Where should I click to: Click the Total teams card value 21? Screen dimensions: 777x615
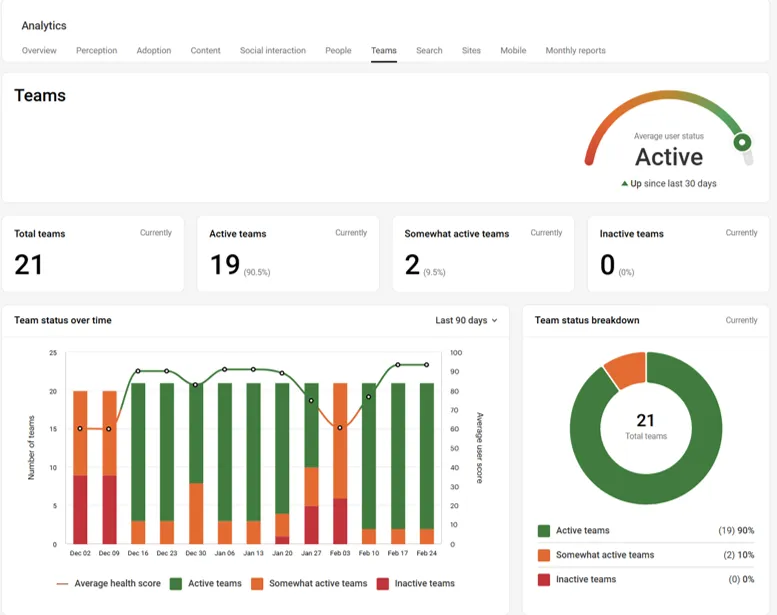point(28,265)
